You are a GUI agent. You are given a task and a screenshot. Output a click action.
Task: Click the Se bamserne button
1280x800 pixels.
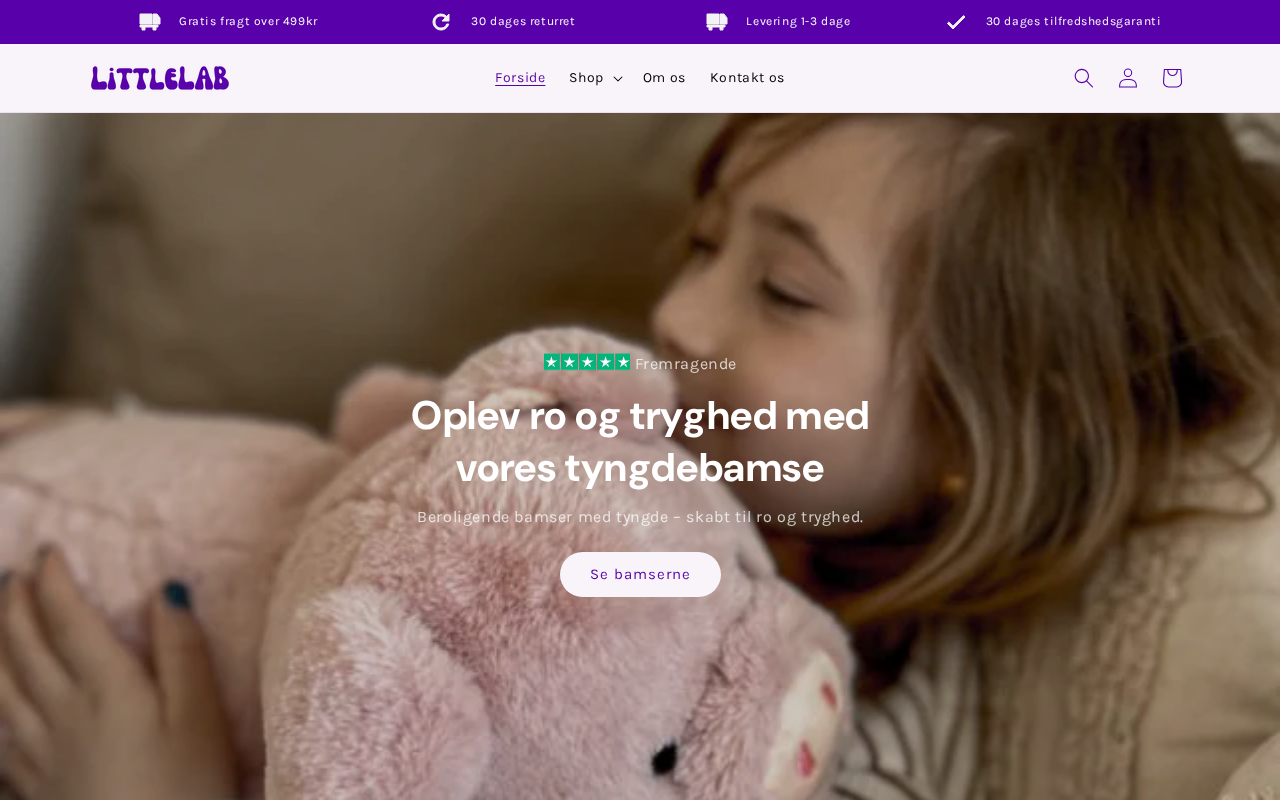coord(640,575)
